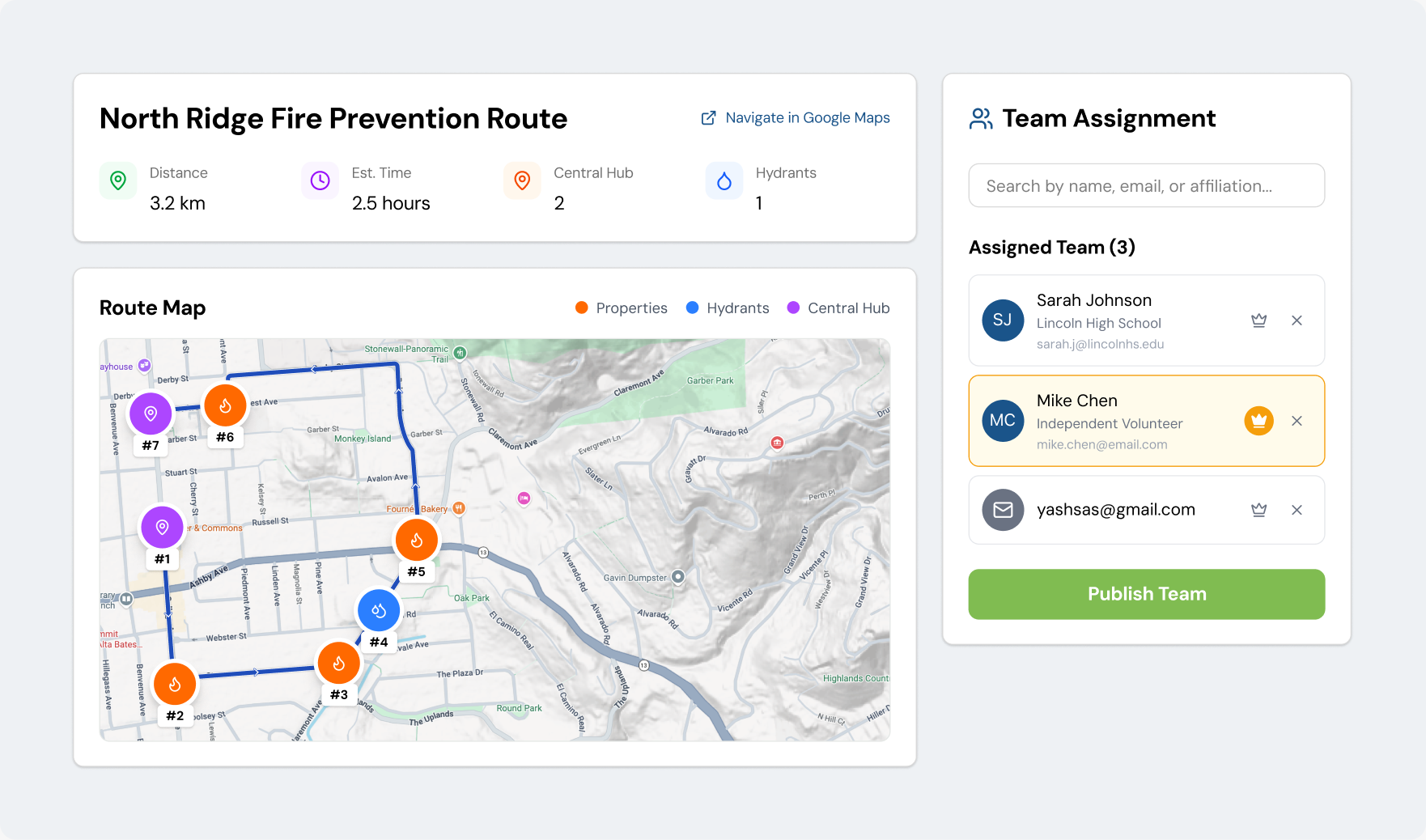Select map marker #4 hydrant
Viewport: 1426px width, 840px height.
[x=379, y=611]
